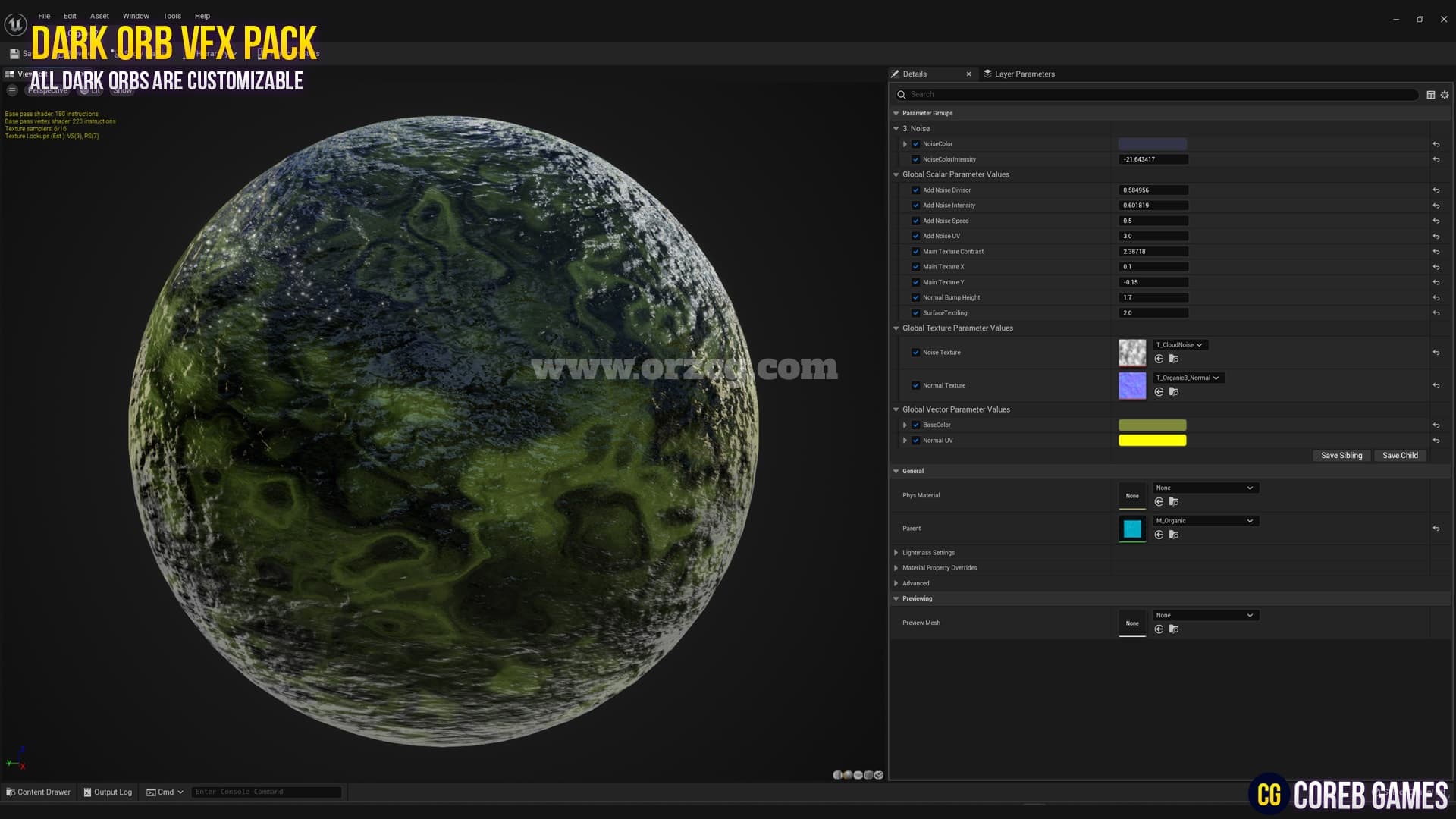
Task: Open the Content Drawer
Action: (38, 792)
